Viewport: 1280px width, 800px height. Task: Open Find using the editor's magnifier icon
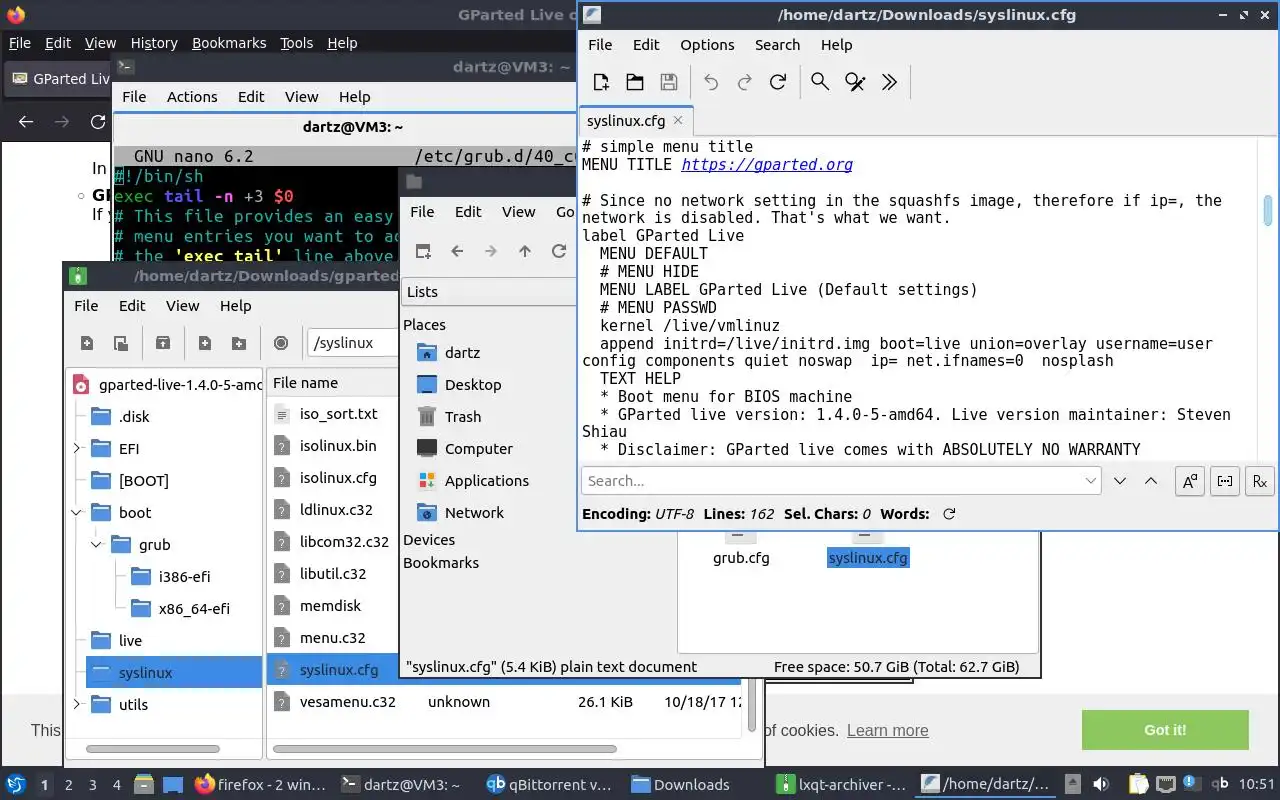point(820,82)
